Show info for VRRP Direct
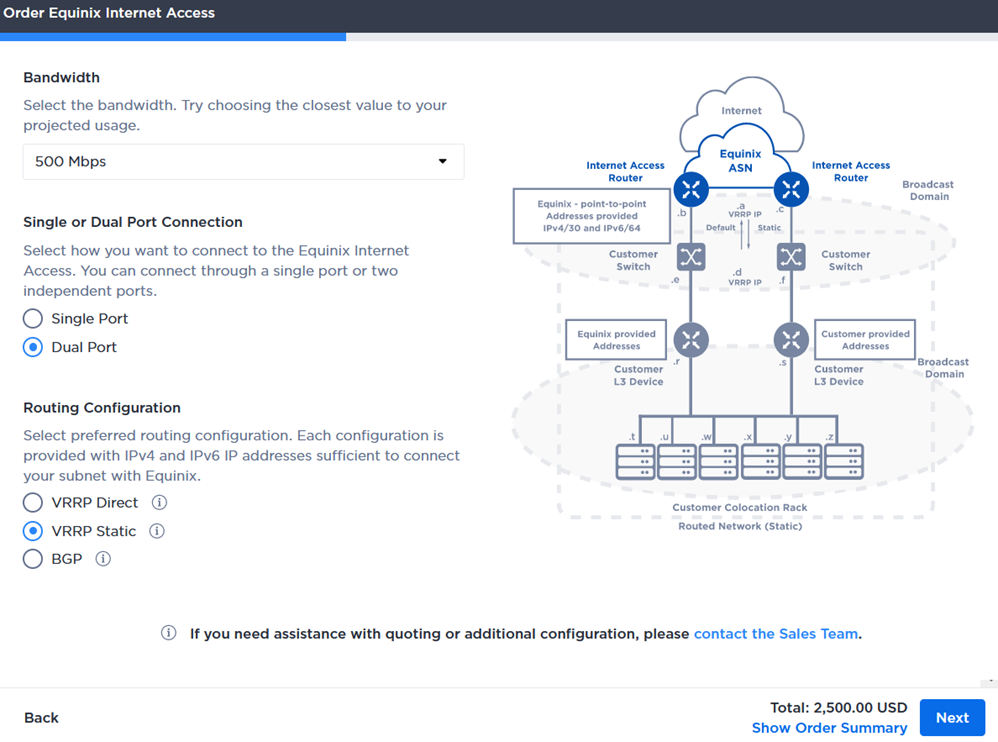 [x=159, y=503]
